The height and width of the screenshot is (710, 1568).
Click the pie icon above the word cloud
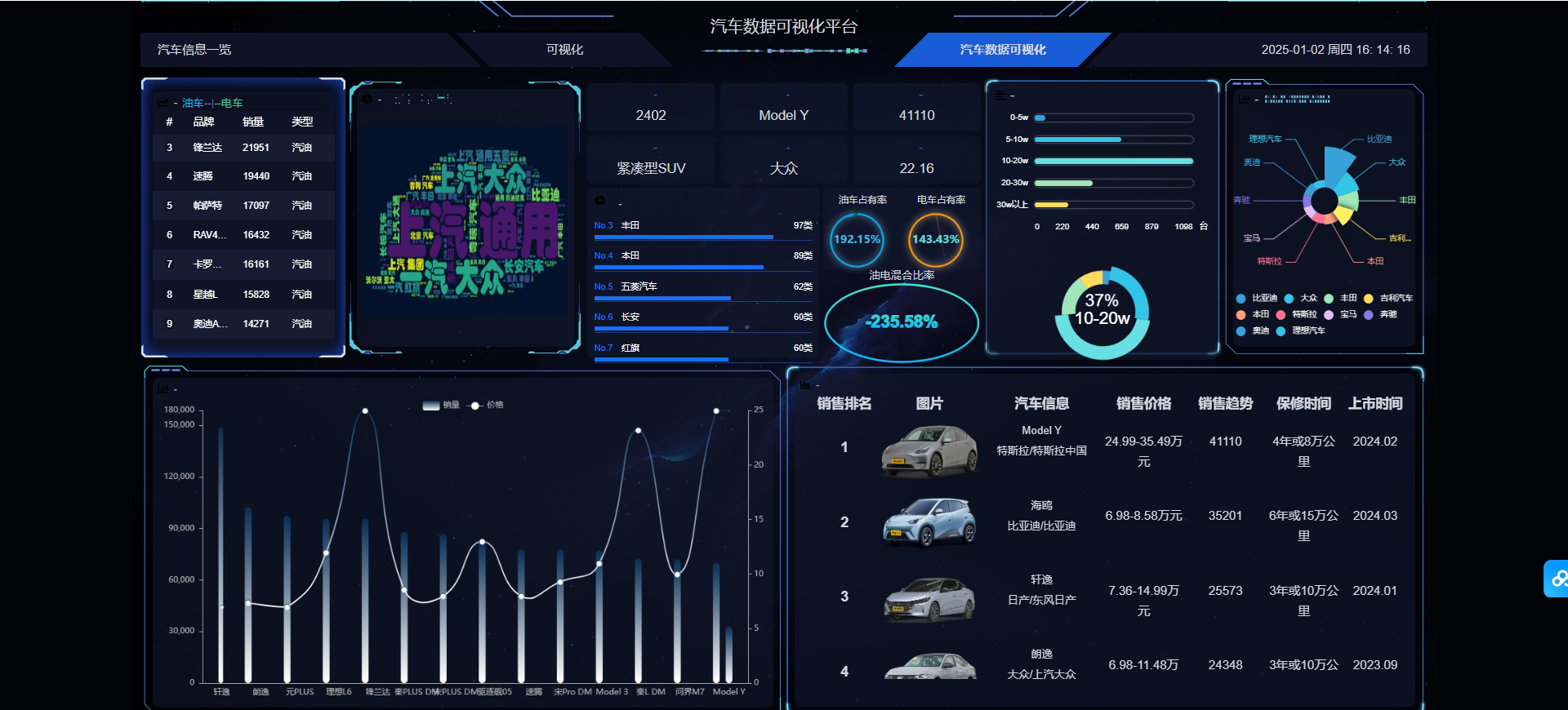click(367, 100)
